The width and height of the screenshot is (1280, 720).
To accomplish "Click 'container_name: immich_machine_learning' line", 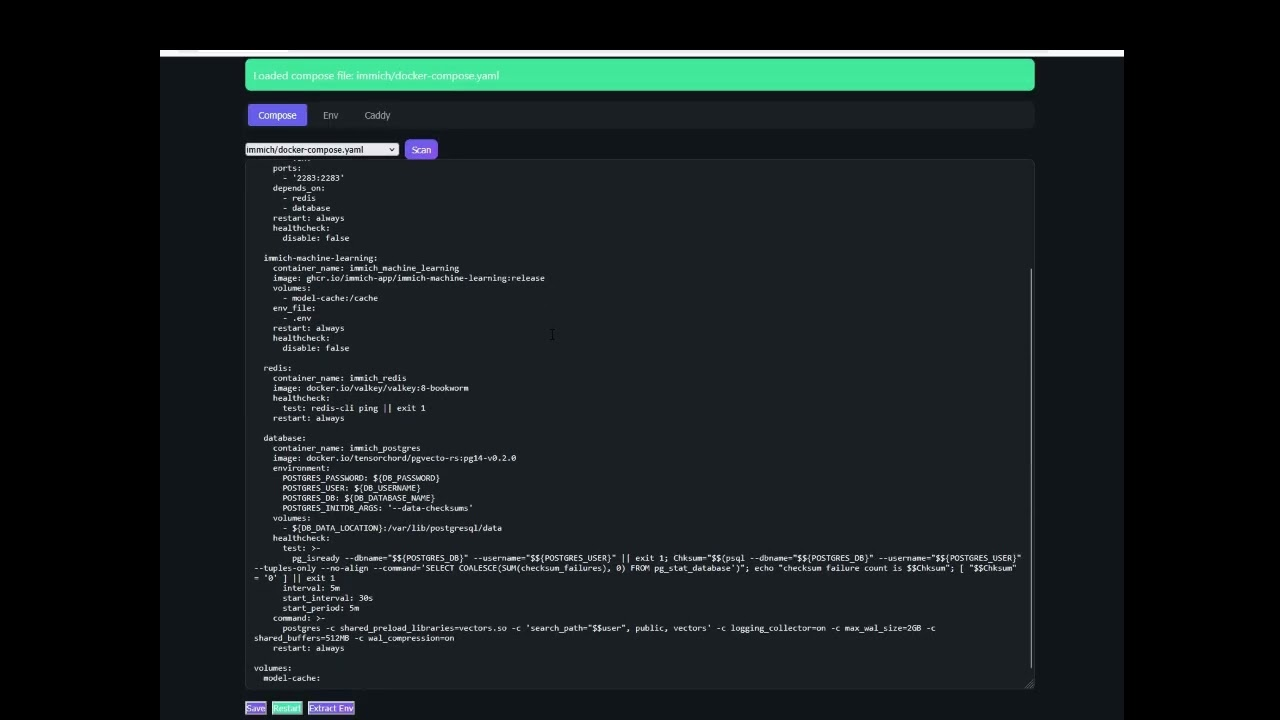I will [x=366, y=268].
